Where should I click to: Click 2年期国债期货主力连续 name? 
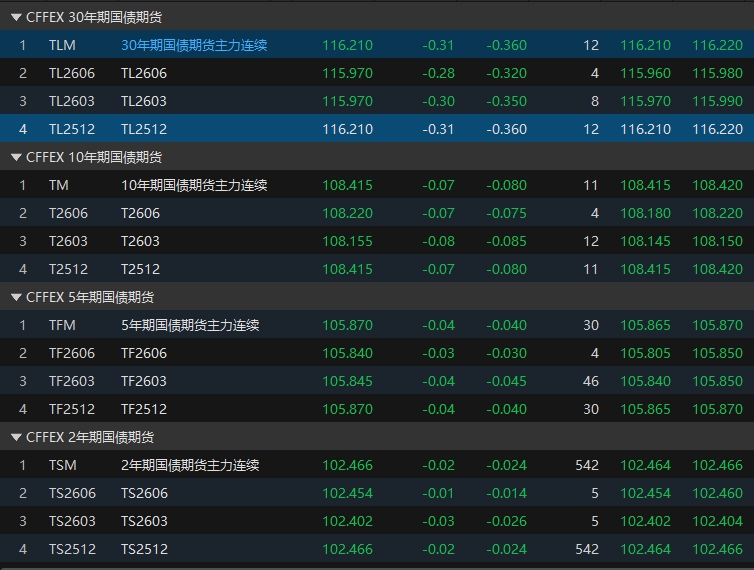tap(190, 465)
